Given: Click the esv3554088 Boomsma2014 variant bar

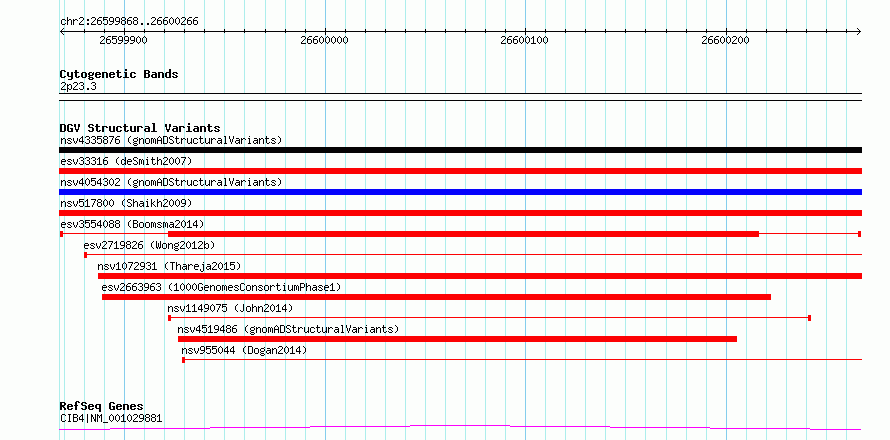Looking at the screenshot, I should click(x=460, y=234).
